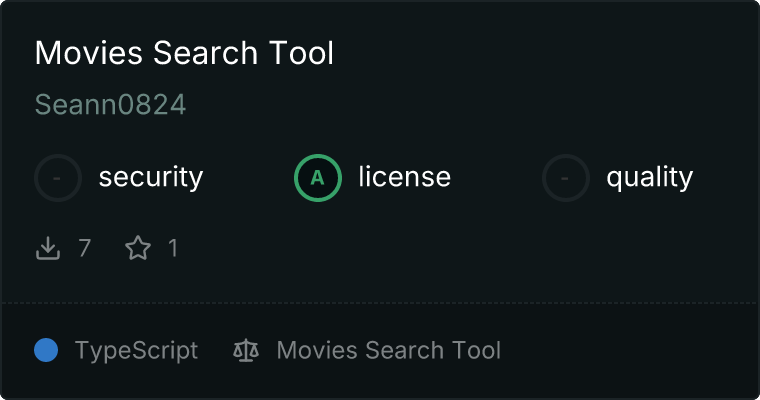Select the TypeScript language label
The image size is (760, 400).
[136, 351]
